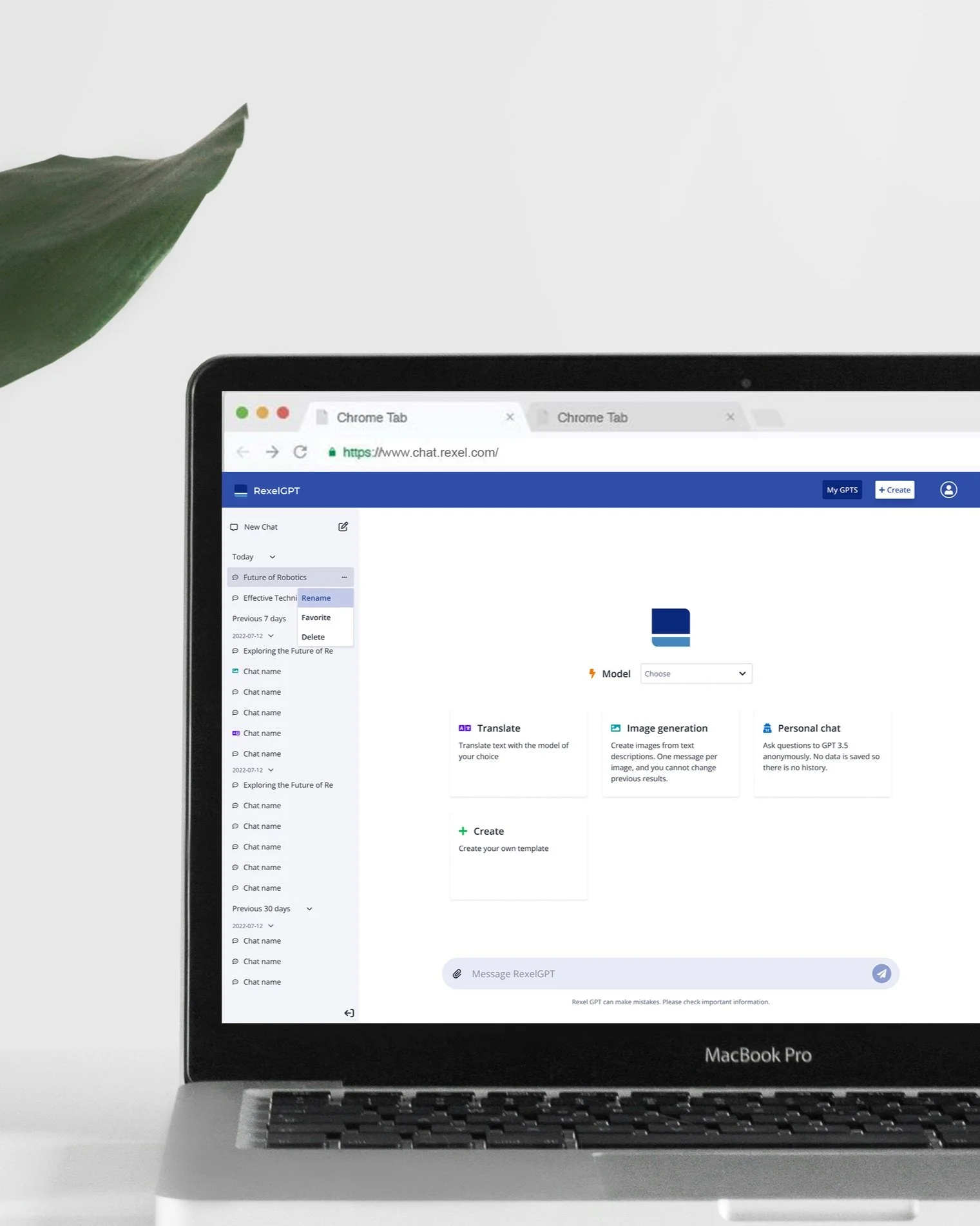The width and height of the screenshot is (980, 1226).
Task: Click the padlock icon in the address bar
Action: coord(332,452)
